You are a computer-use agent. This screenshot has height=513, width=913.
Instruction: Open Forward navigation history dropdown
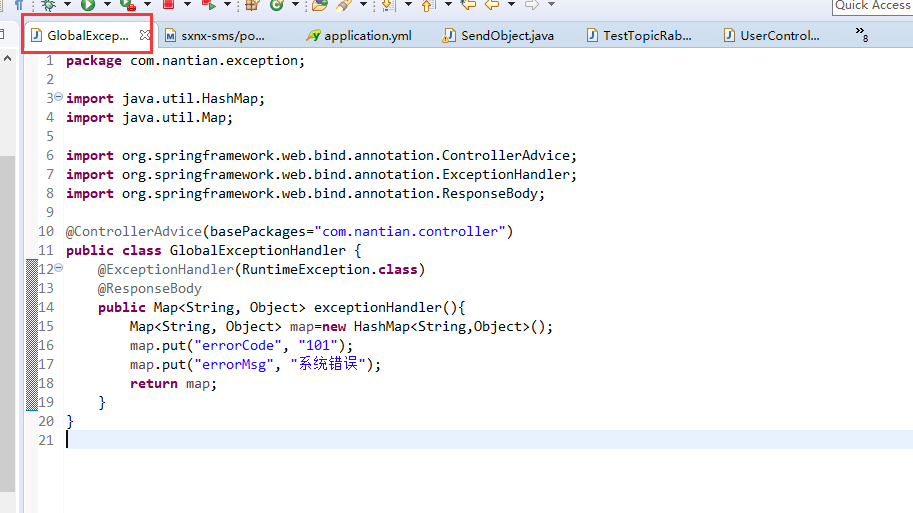point(551,5)
